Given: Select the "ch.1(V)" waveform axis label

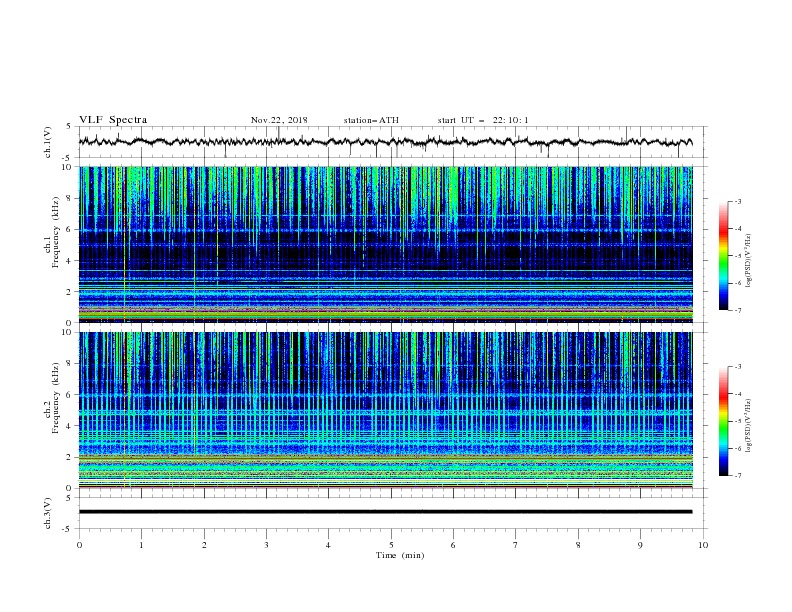Looking at the screenshot, I should (48, 142).
